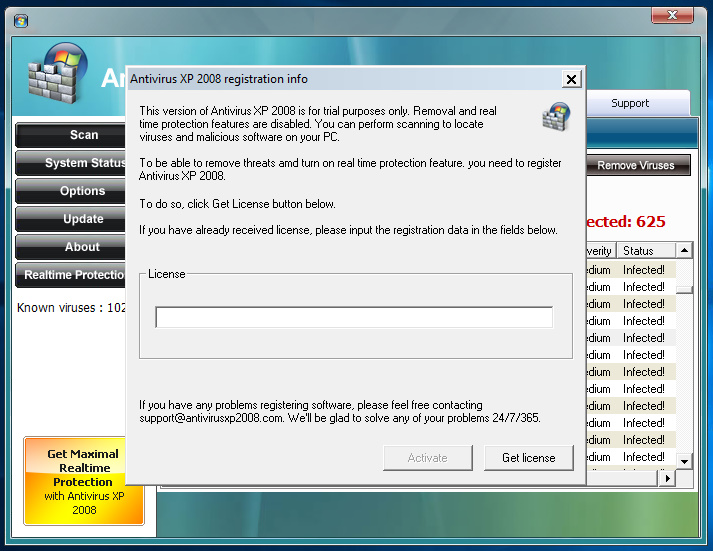
Task: Click the results list scroll-down arrow
Action: (x=684, y=461)
